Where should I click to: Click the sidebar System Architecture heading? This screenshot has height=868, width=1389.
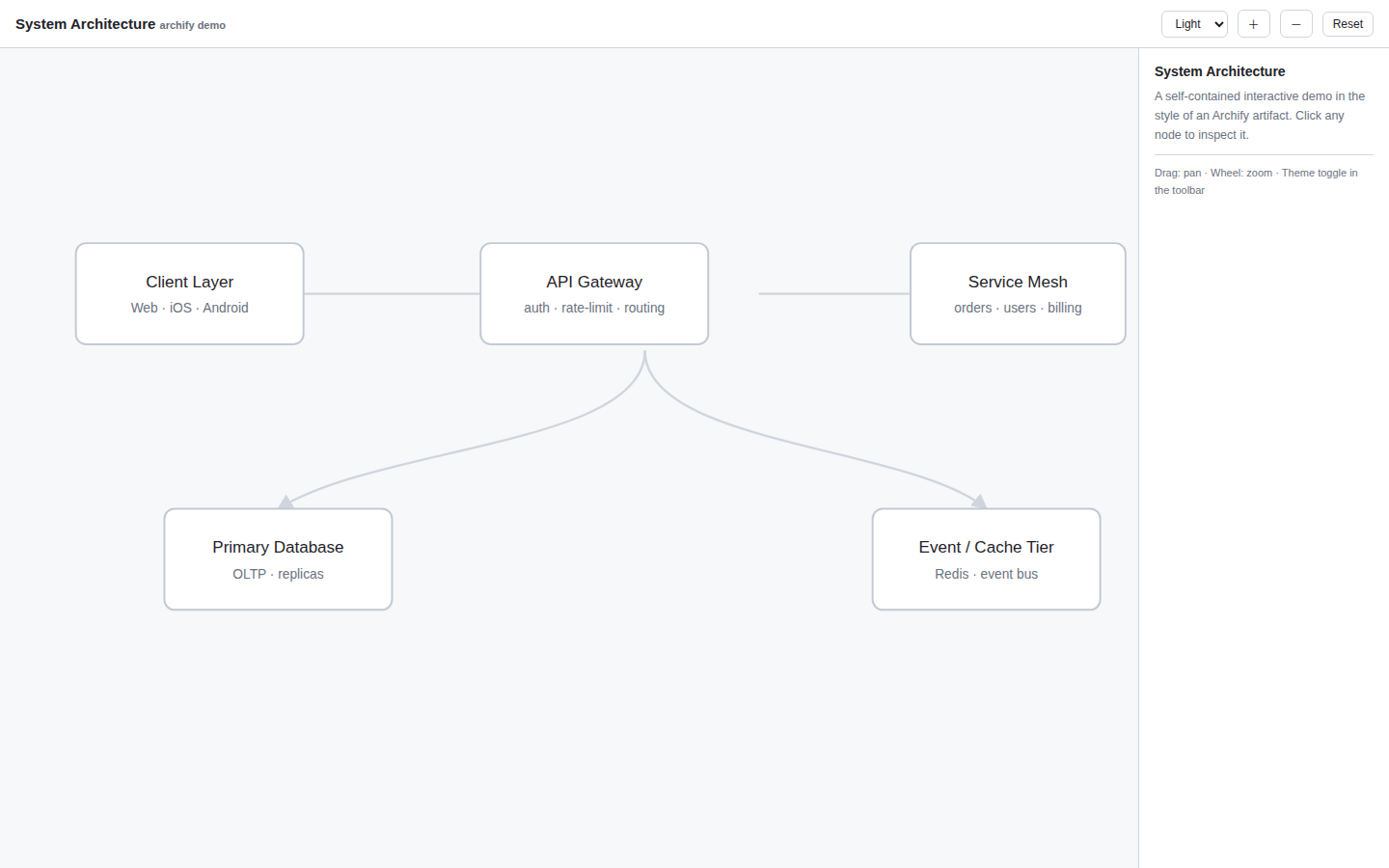point(1219,71)
